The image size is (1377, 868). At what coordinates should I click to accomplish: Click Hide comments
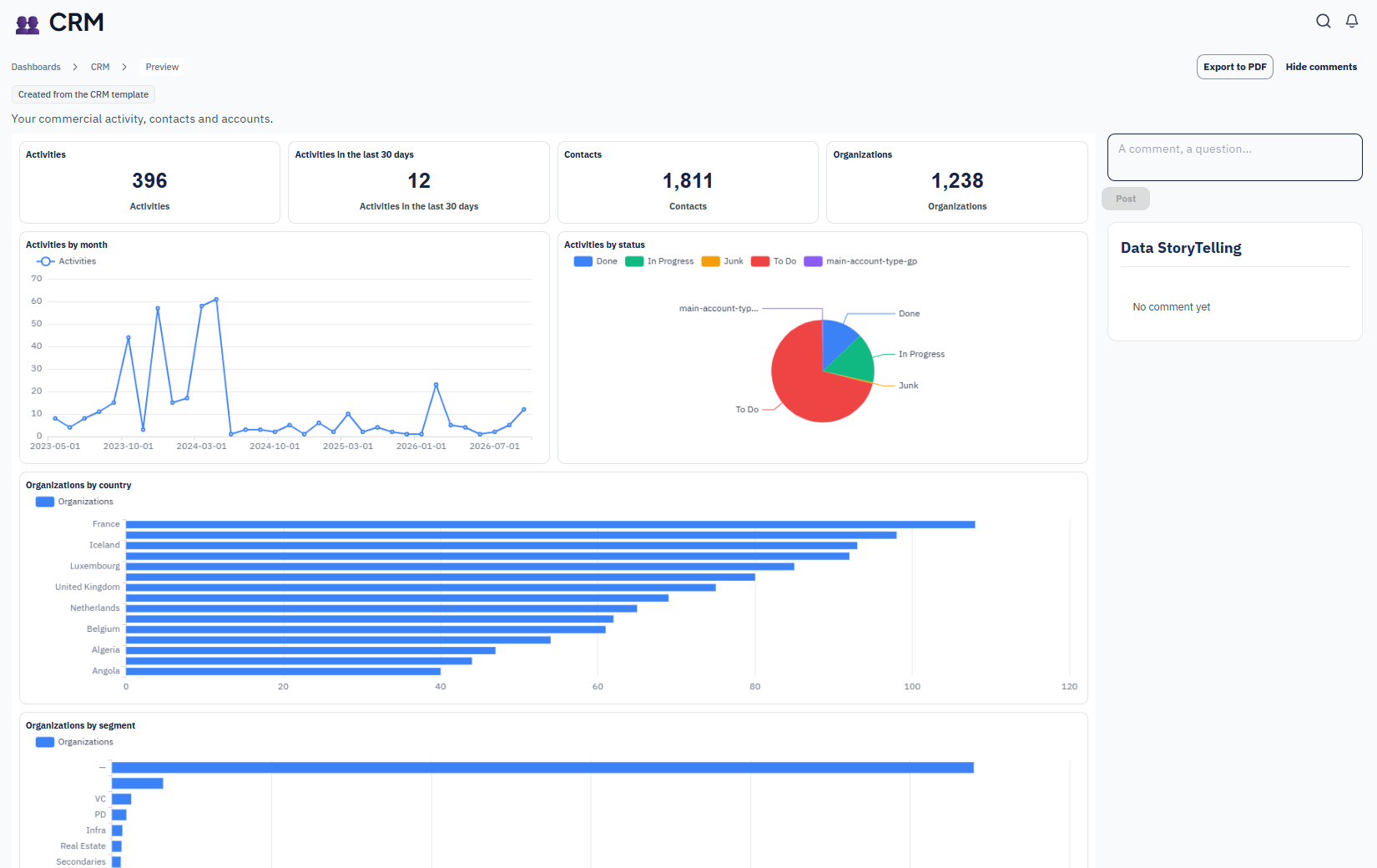click(1321, 67)
